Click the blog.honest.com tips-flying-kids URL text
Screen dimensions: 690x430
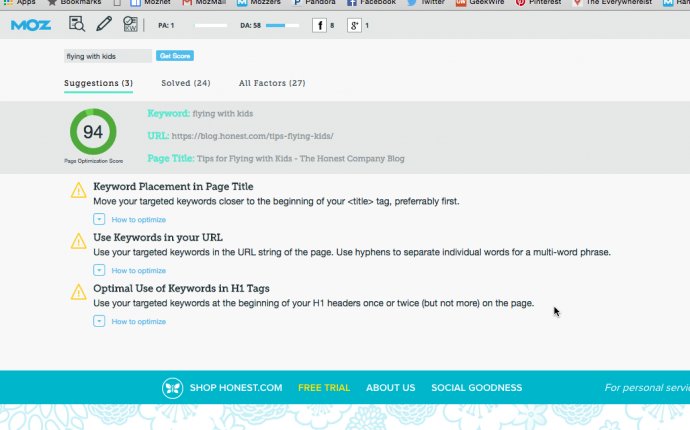pyautogui.click(x=252, y=136)
